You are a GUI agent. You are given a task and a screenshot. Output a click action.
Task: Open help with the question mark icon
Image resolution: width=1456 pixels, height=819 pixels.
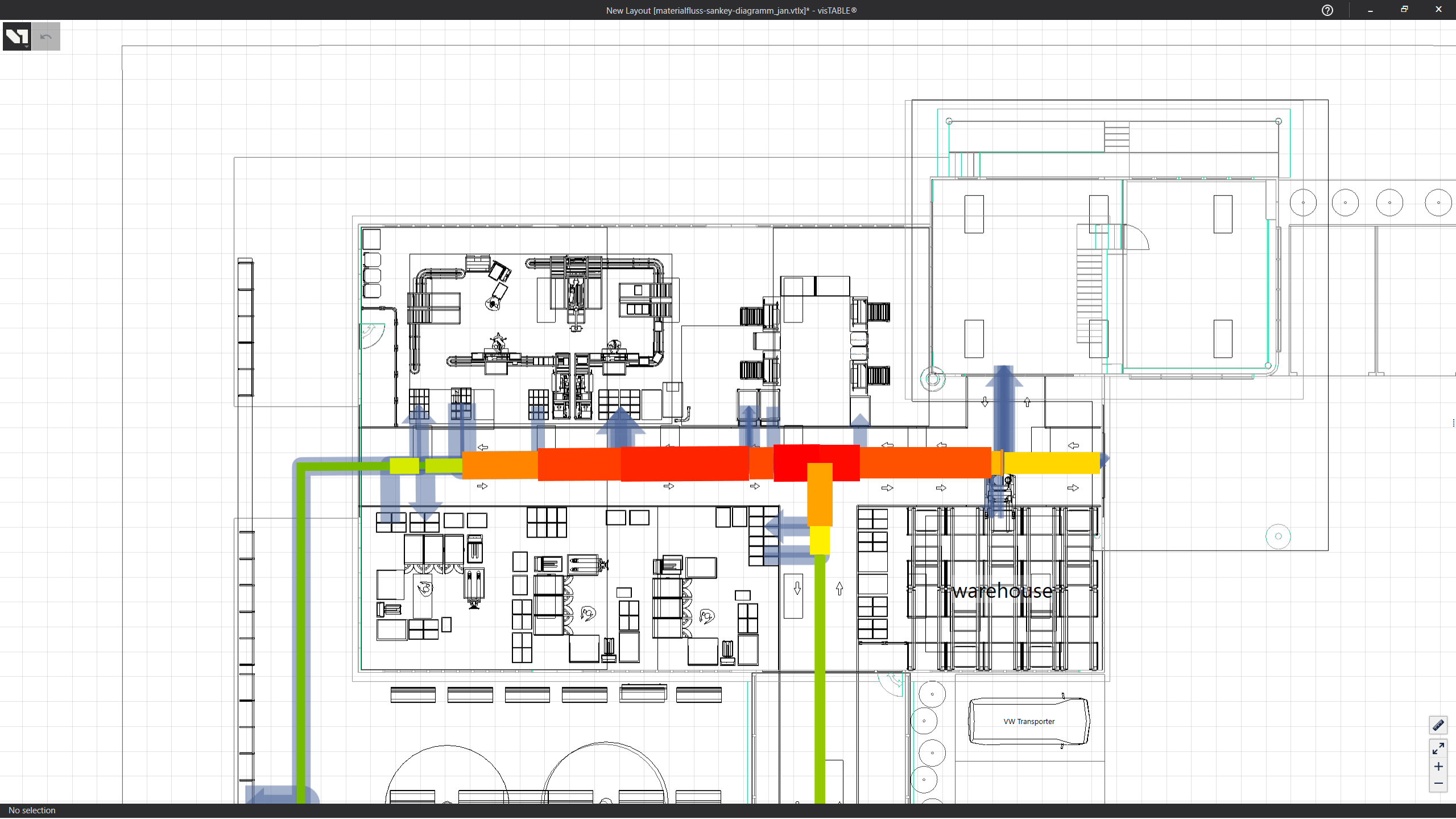pyautogui.click(x=1327, y=10)
